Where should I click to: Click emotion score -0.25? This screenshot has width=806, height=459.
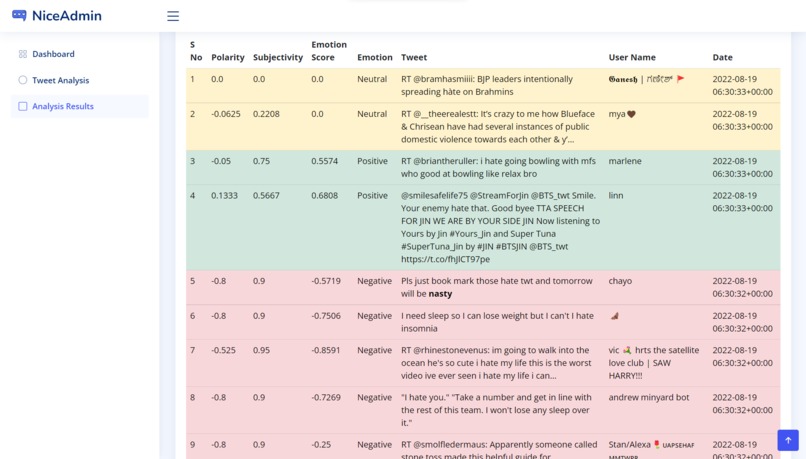(321, 445)
